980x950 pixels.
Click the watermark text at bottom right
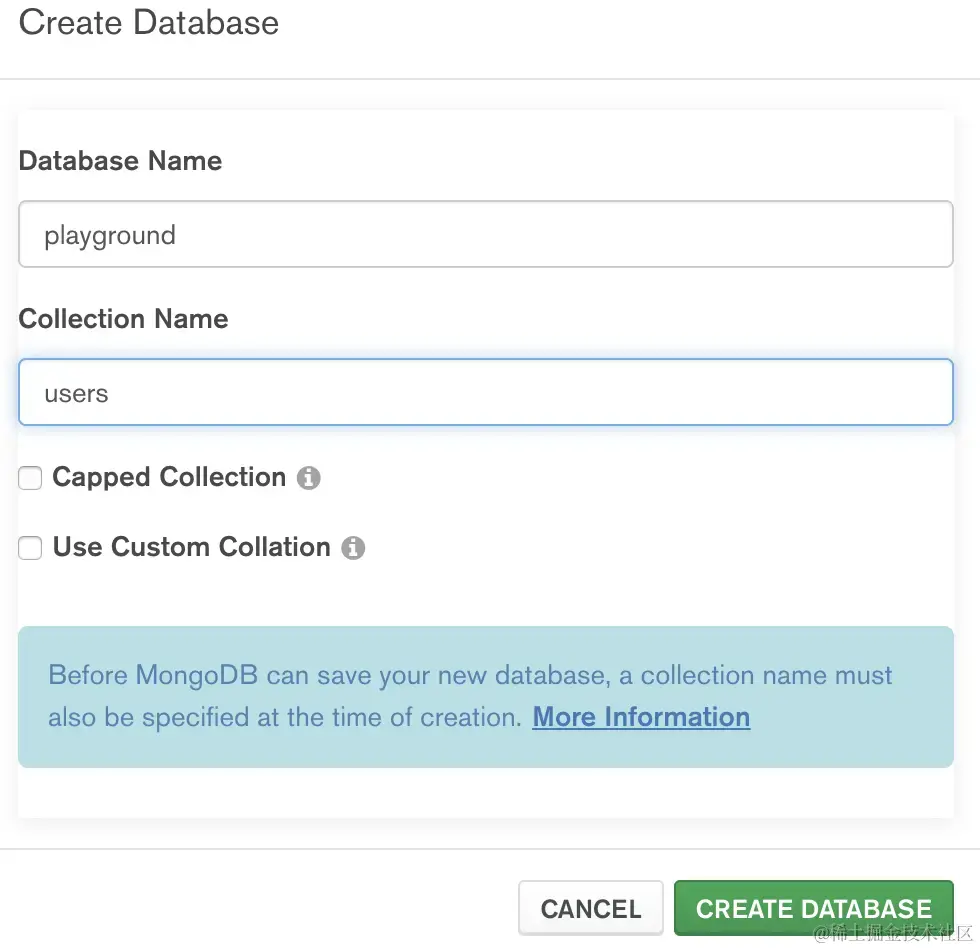[893, 934]
